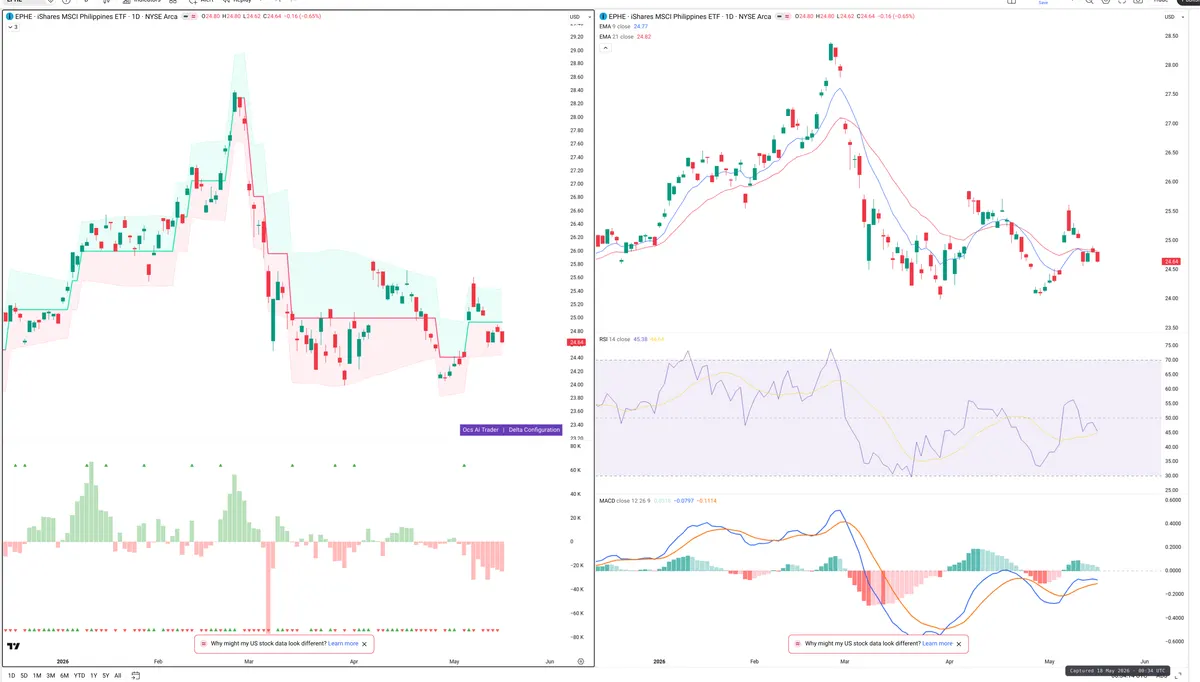
Task: Close the right chart's stock data notice
Action: tap(959, 644)
